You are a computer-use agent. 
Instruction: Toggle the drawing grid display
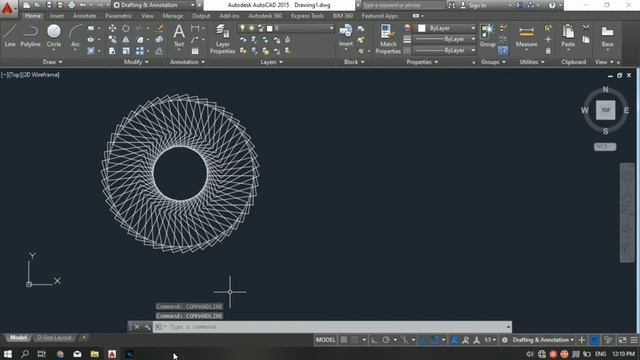coord(344,340)
